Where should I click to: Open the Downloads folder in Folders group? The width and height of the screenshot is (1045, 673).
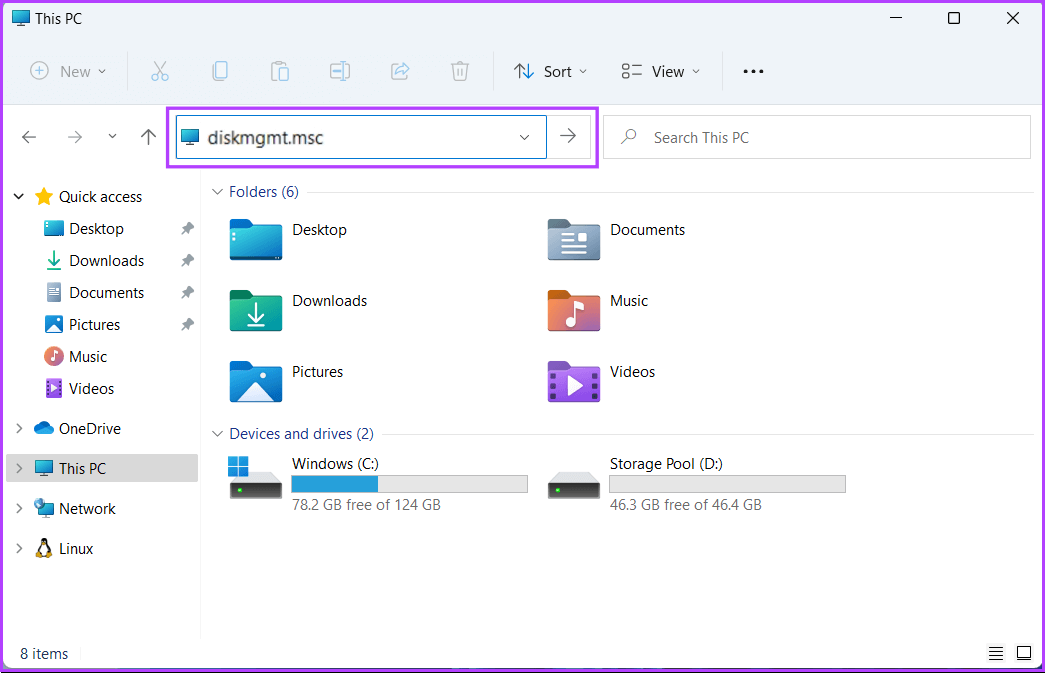[256, 311]
